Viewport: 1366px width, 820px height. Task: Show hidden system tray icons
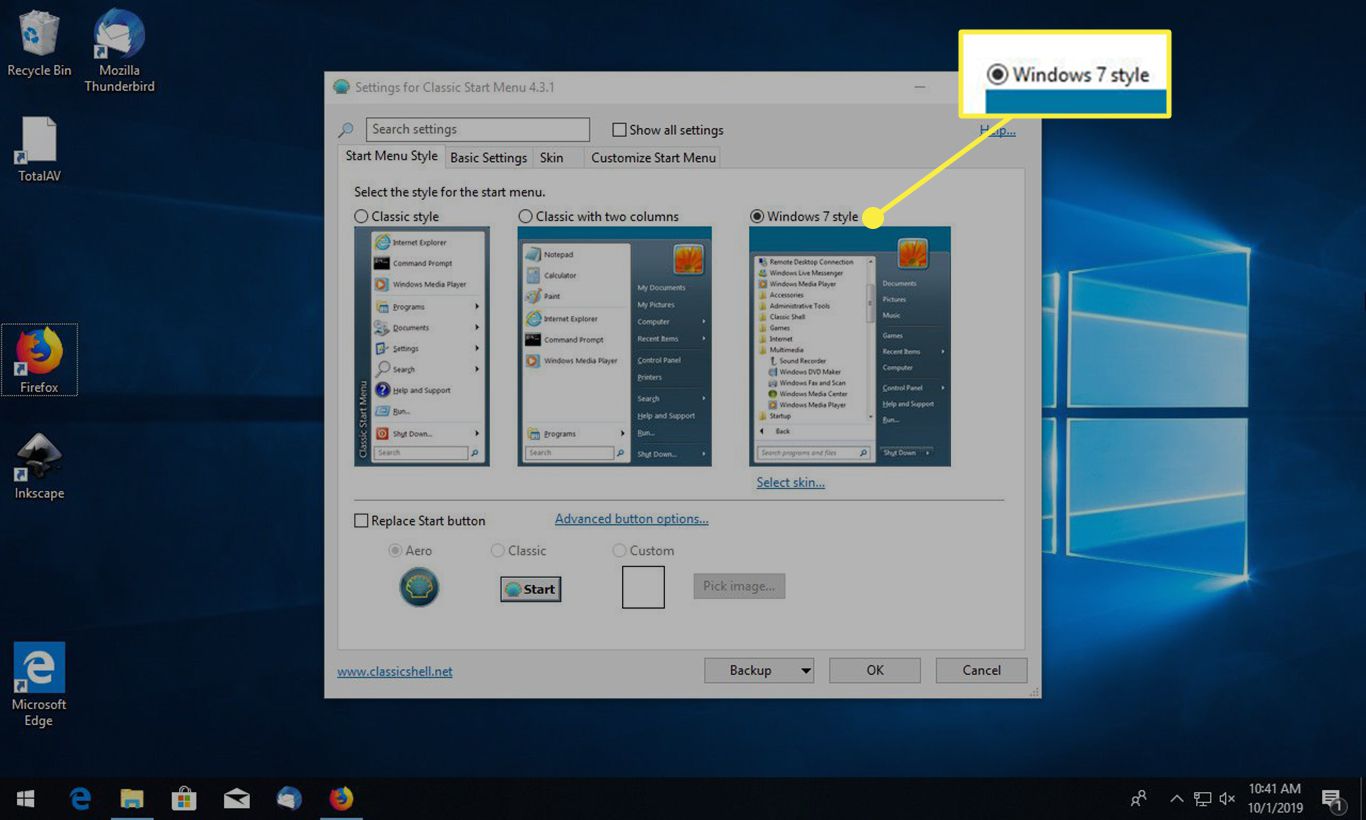[x=1176, y=799]
